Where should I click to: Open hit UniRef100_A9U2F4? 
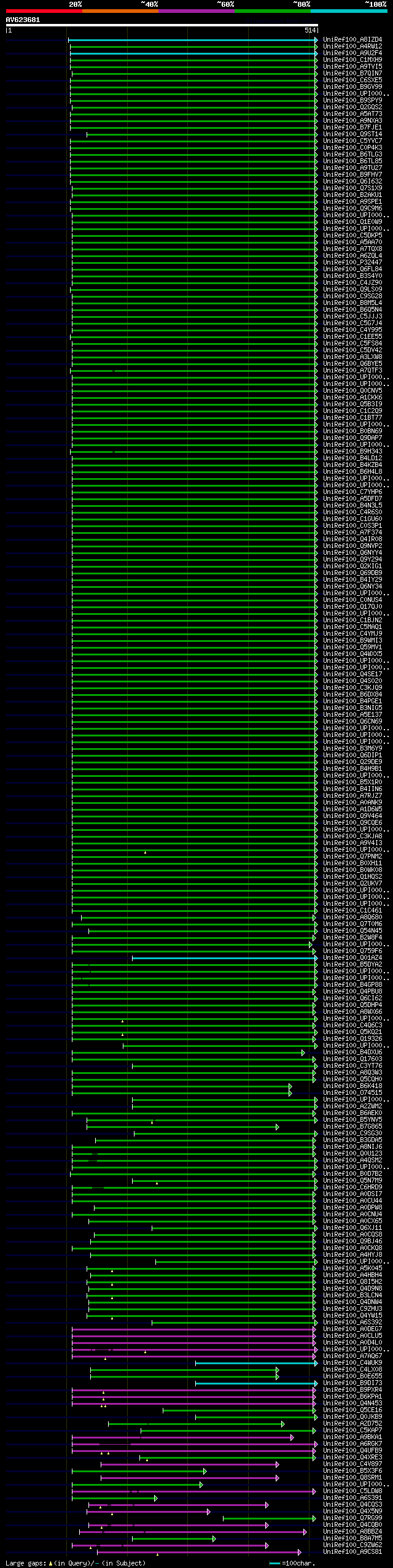pyautogui.click(x=352, y=53)
